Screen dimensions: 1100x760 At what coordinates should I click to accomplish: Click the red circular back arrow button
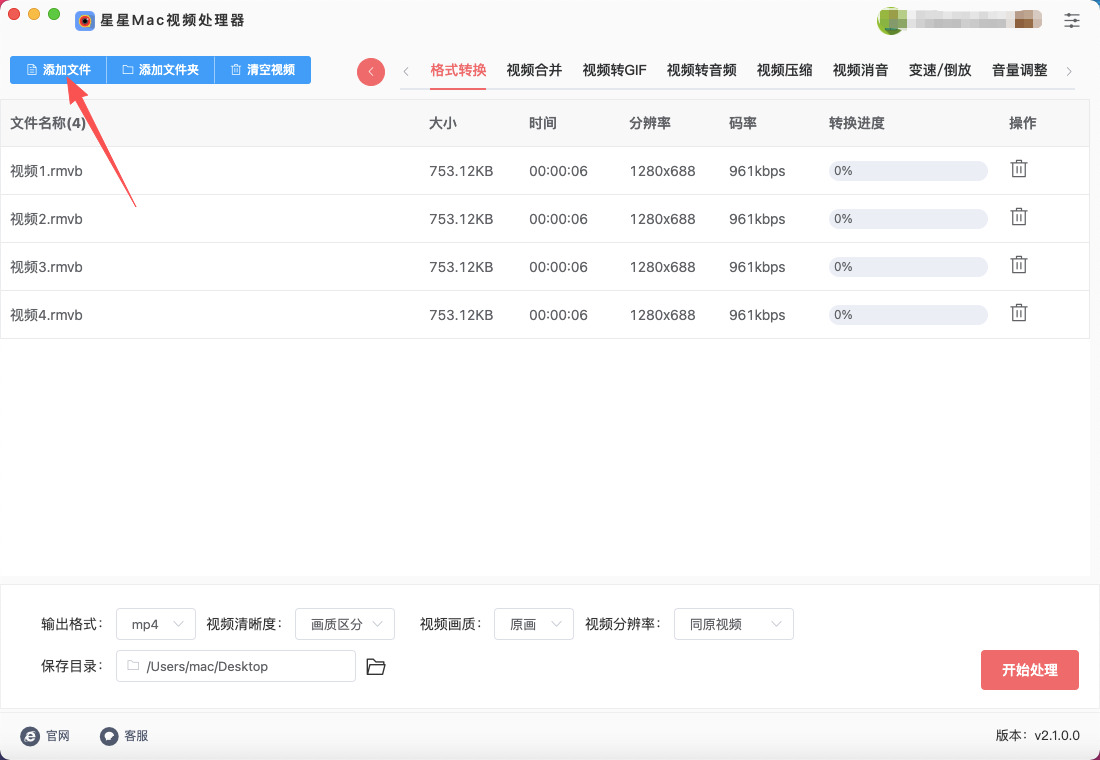coord(371,72)
